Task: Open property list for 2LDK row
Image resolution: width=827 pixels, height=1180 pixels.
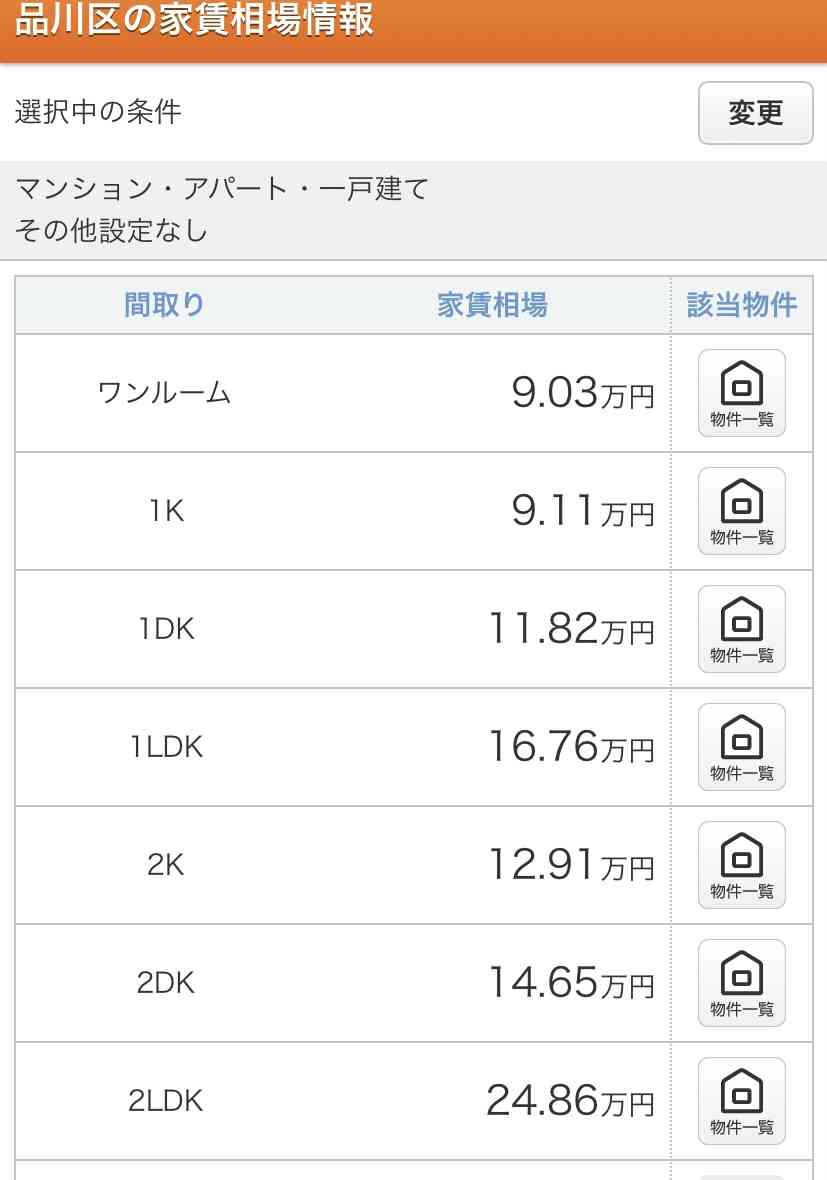Action: (x=741, y=1101)
